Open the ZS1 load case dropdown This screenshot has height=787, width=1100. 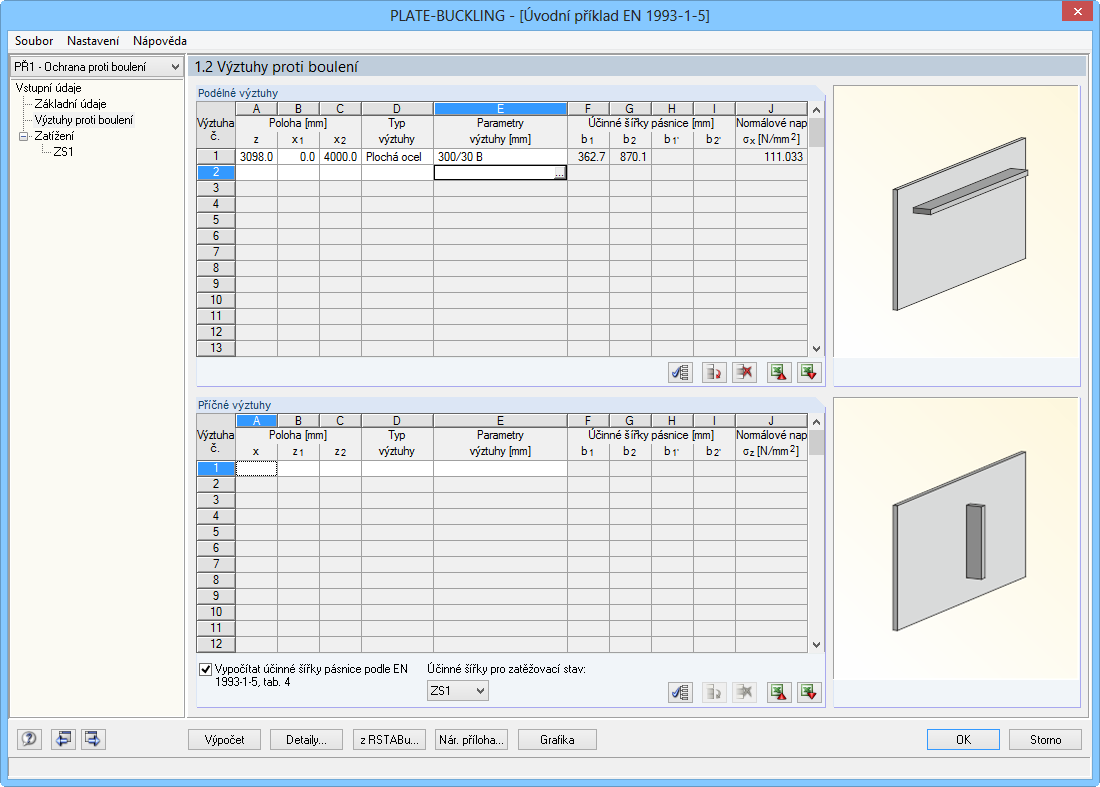point(457,691)
